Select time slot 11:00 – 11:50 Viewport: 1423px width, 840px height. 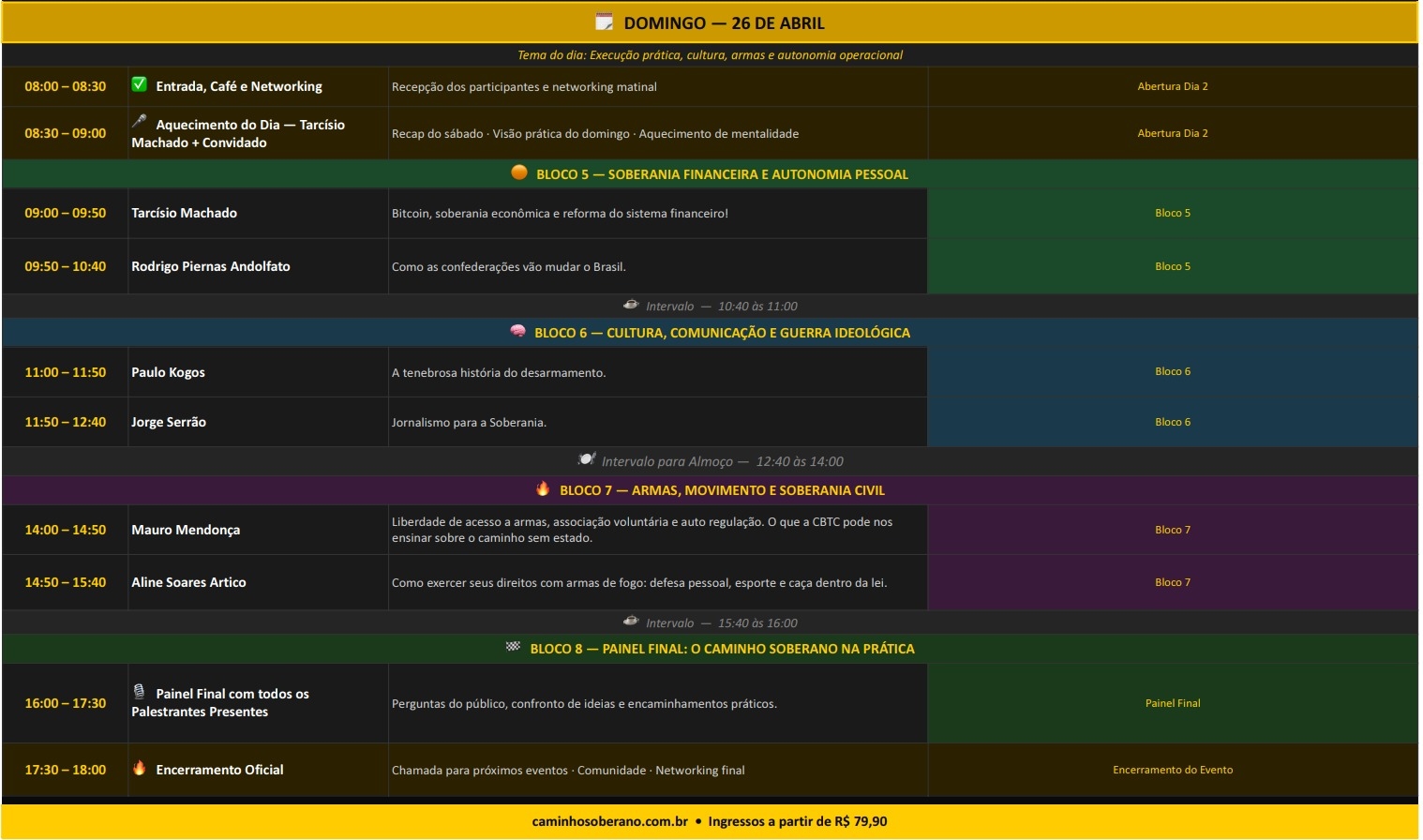coord(66,372)
